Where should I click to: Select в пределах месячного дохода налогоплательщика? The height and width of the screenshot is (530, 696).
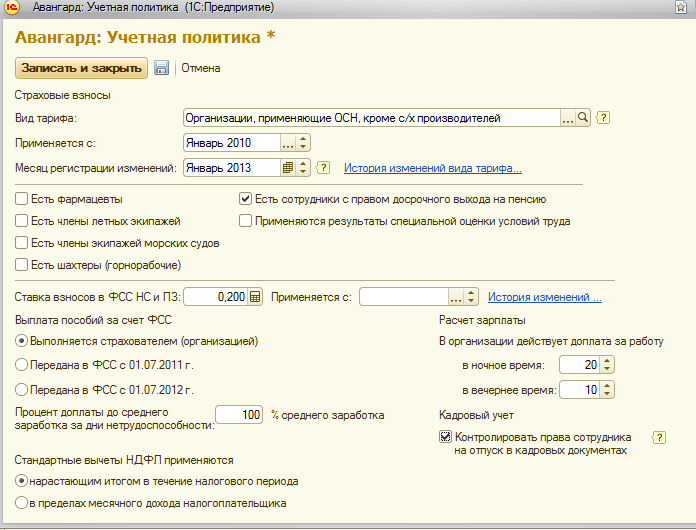point(21,503)
